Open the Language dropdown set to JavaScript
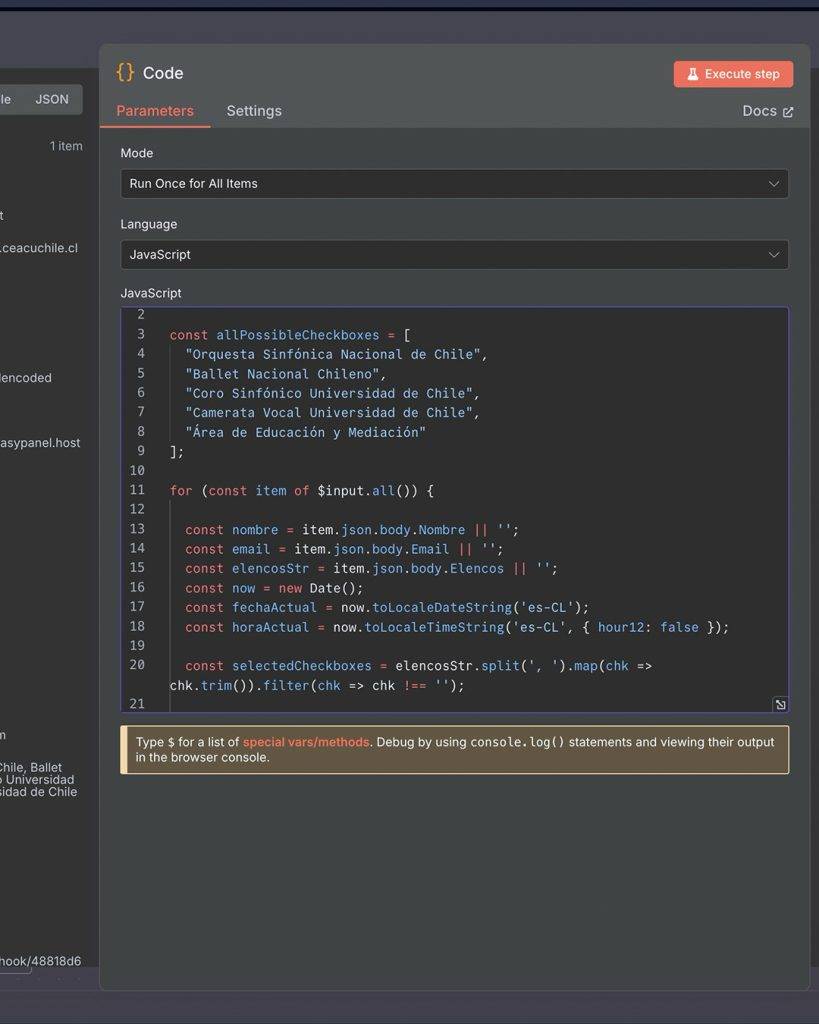This screenshot has height=1024, width=819. click(454, 255)
